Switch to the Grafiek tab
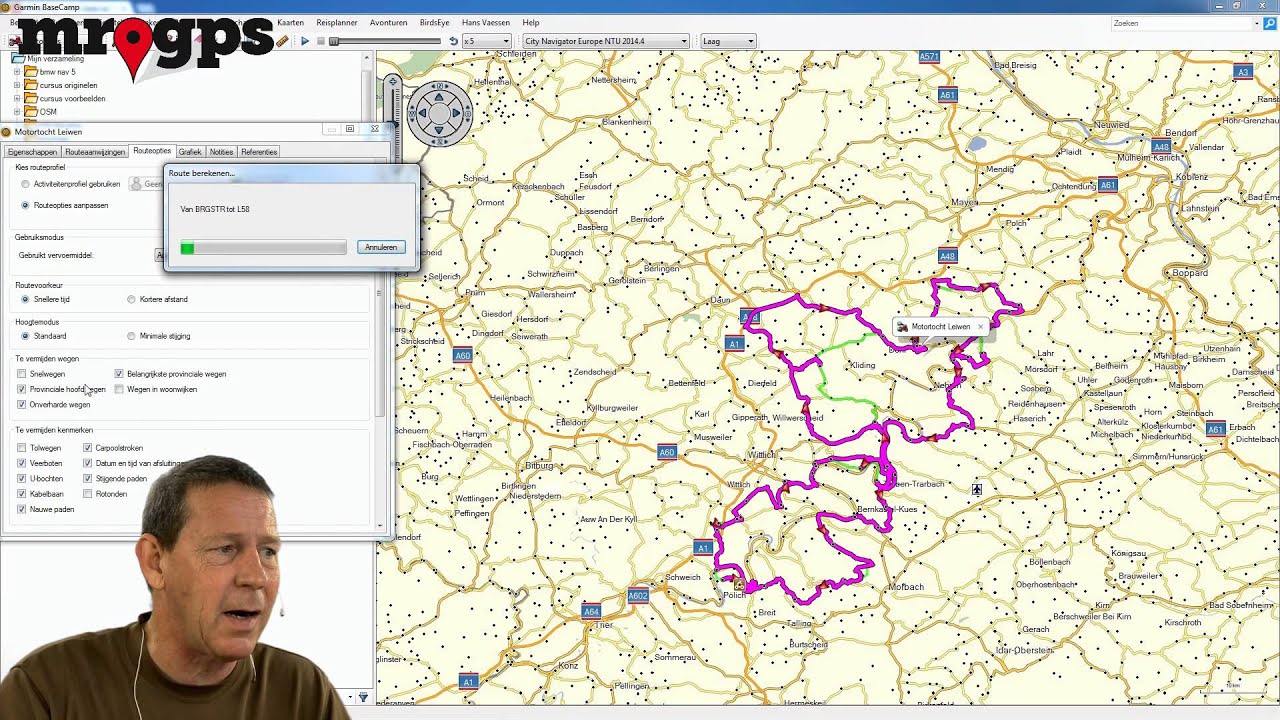 [190, 152]
